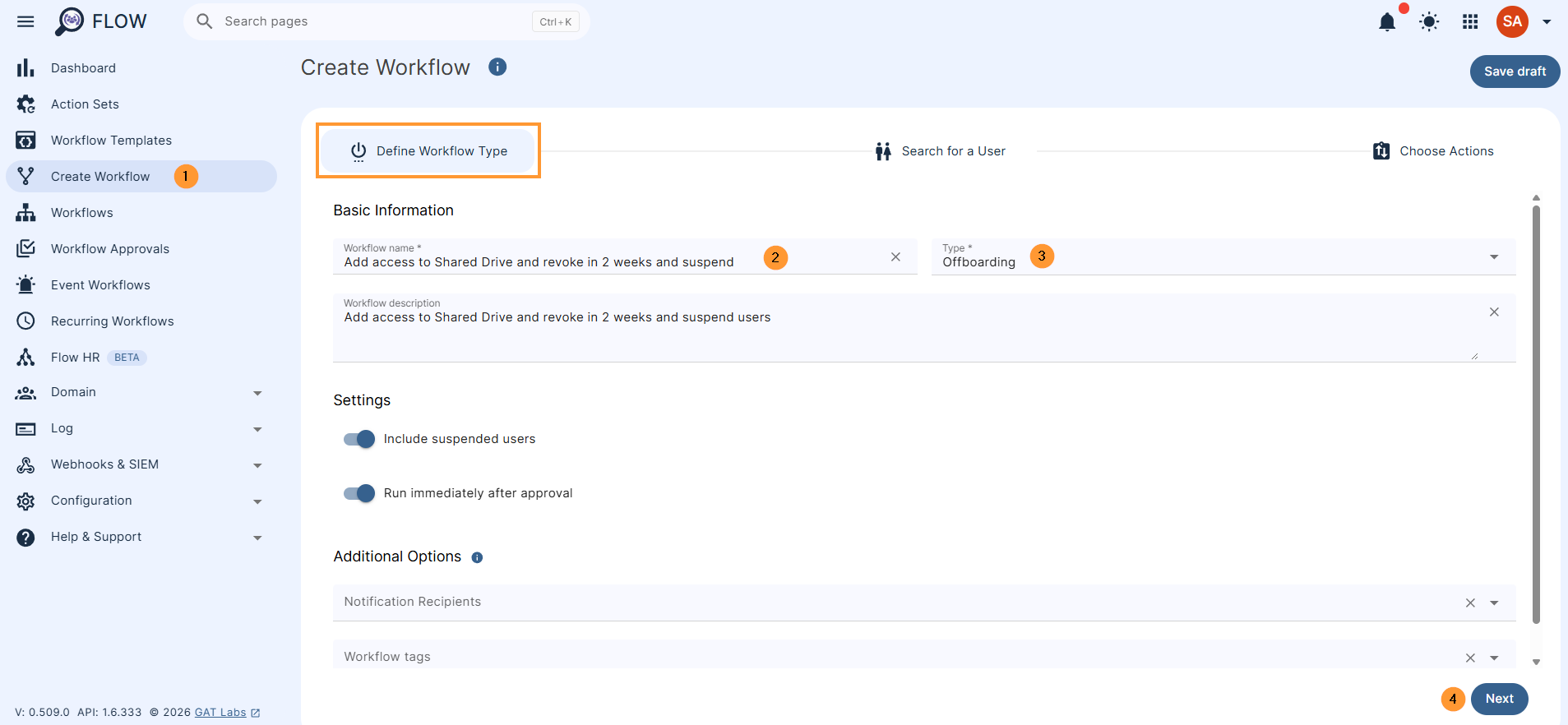Open the hamburger menu icon
The image size is (1568, 725).
coord(25,21)
